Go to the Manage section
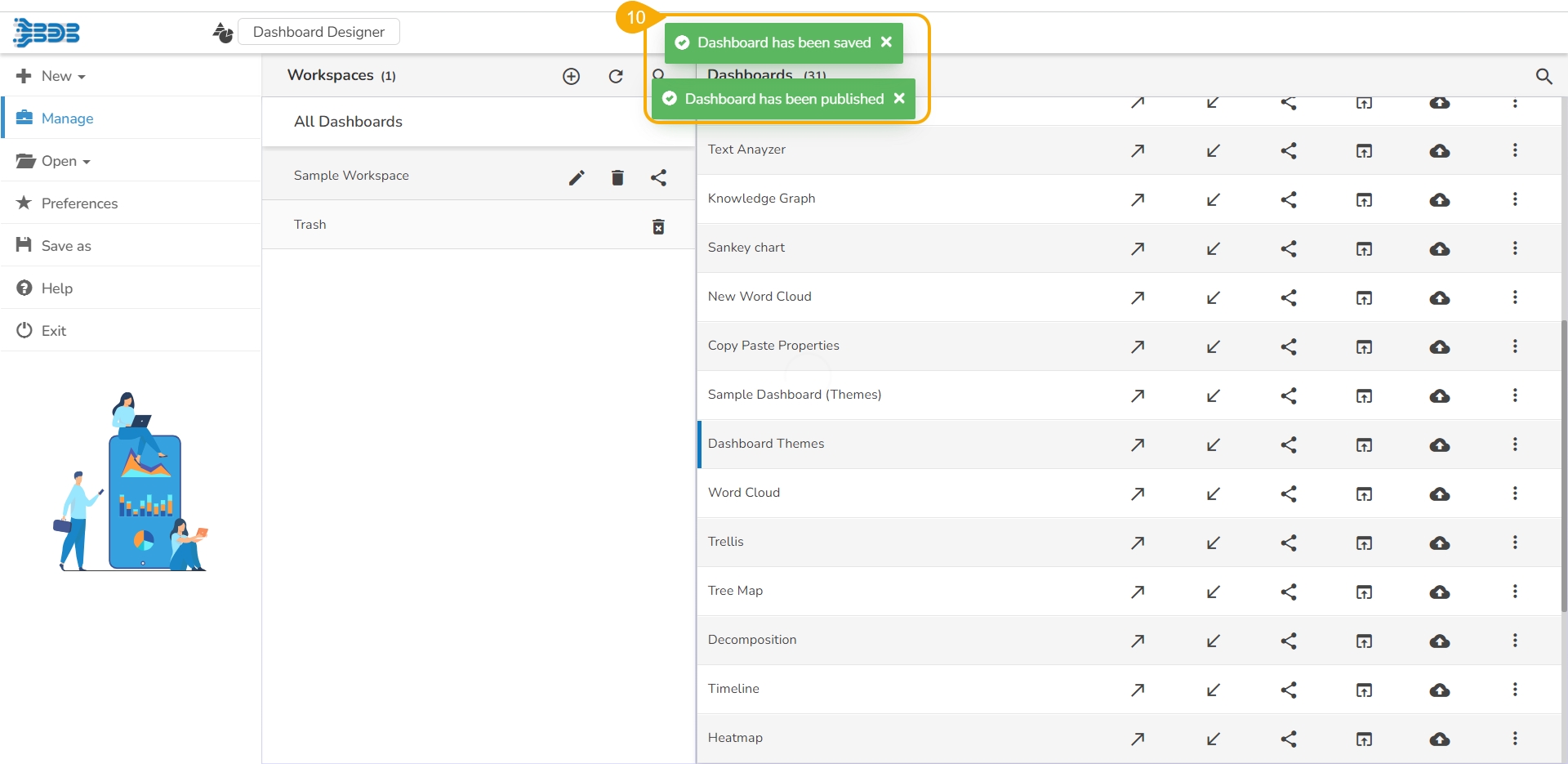The width and height of the screenshot is (1568, 764). [x=67, y=118]
